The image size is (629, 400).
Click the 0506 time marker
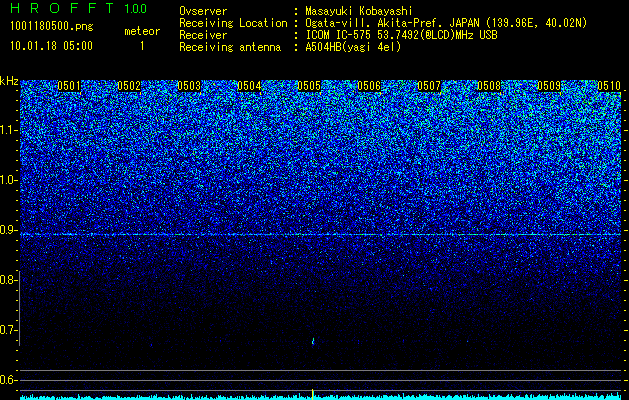point(369,86)
